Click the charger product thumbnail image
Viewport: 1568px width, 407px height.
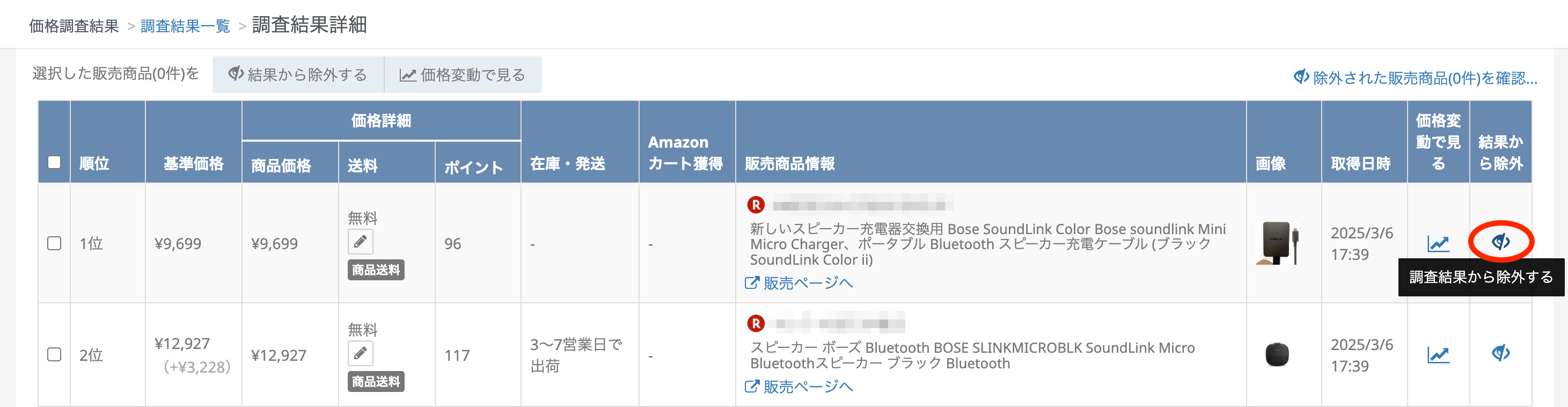1278,243
